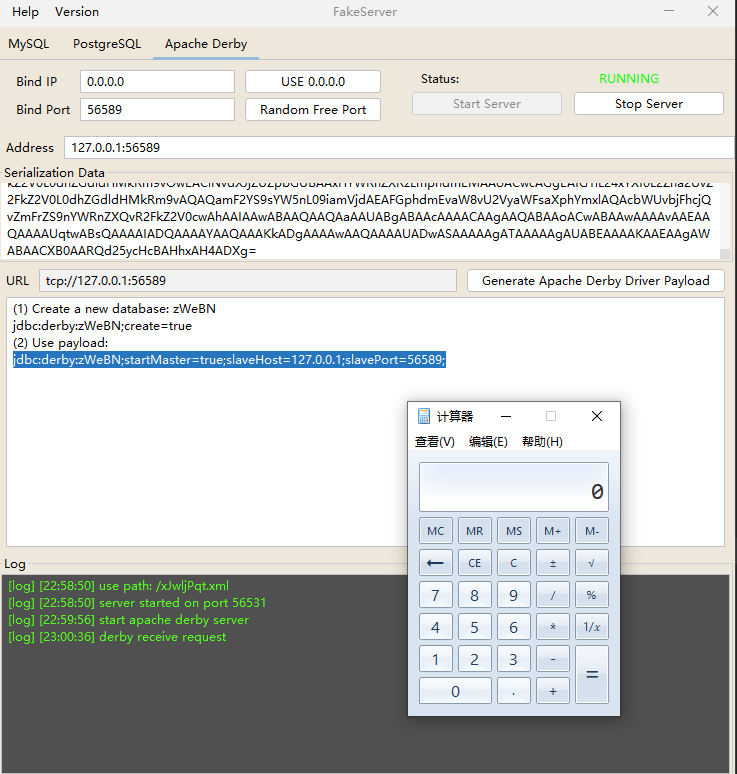737x774 pixels.
Task: Click the Calculator app icon in title bar
Action: coord(424,416)
